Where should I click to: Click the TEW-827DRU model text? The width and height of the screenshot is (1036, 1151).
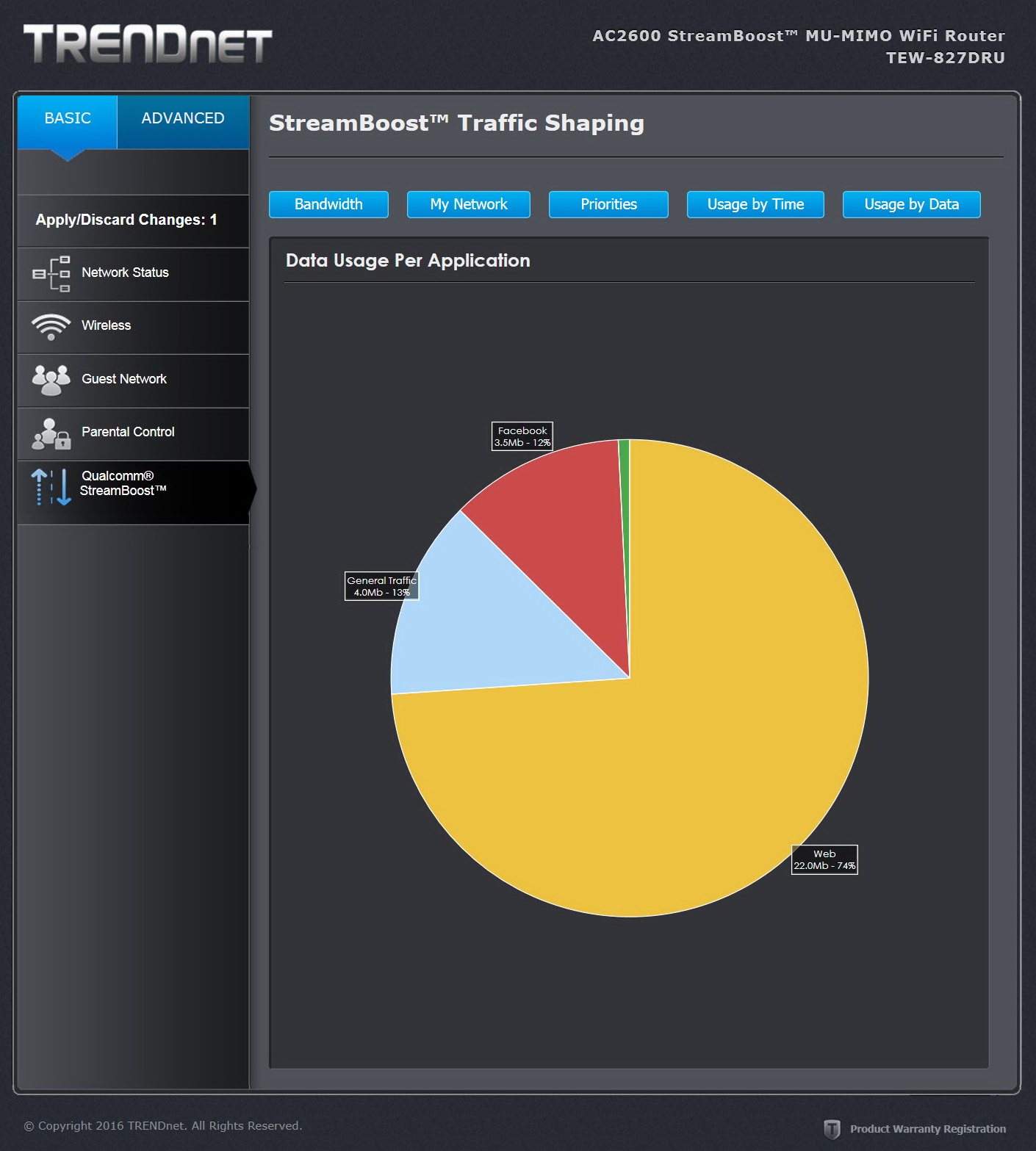(x=945, y=58)
